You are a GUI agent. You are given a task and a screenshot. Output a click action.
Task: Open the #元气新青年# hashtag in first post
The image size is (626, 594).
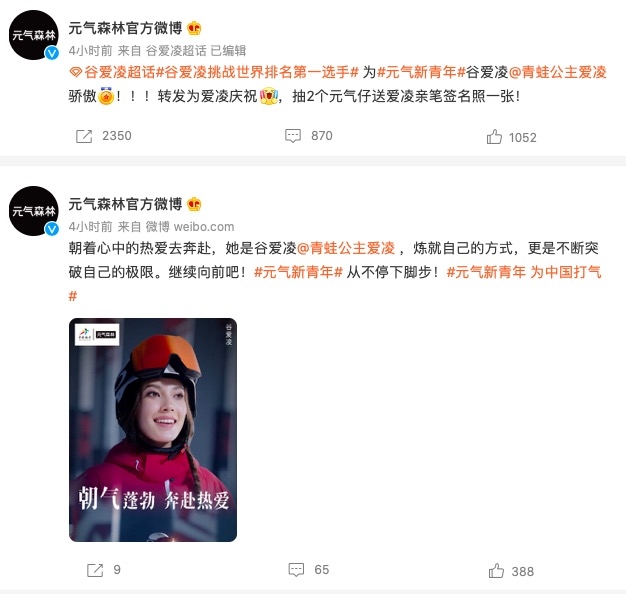422,72
